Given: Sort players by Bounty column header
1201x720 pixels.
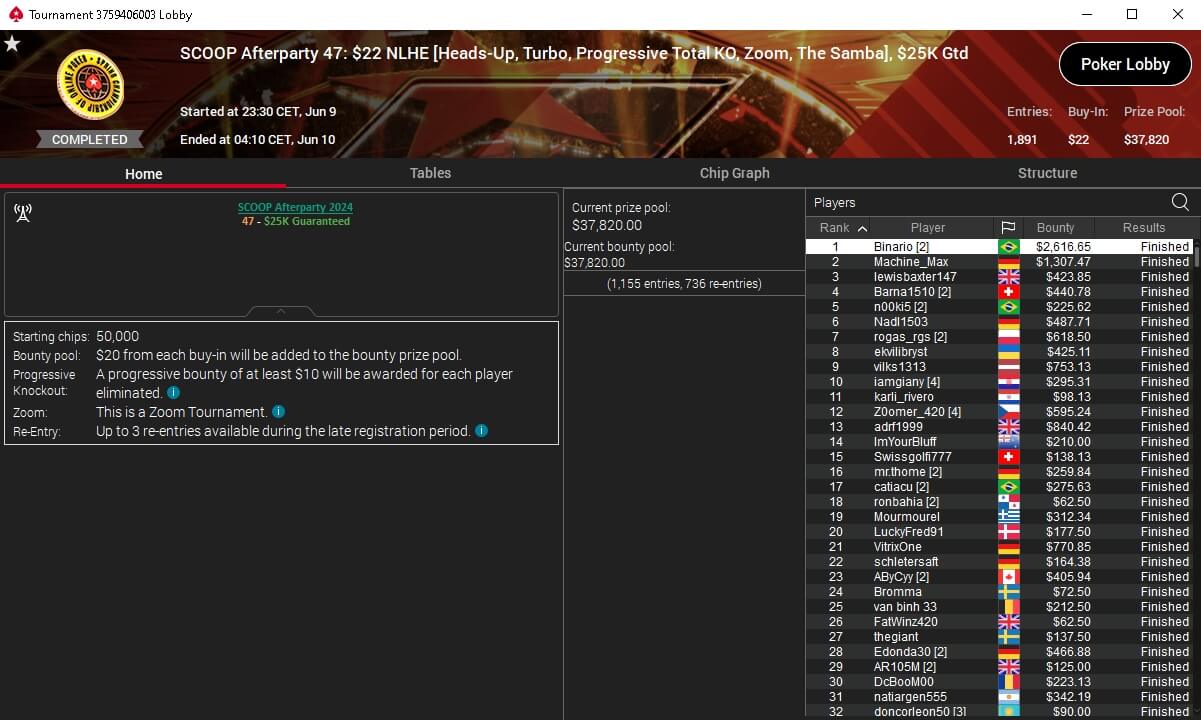Looking at the screenshot, I should tap(1055, 227).
